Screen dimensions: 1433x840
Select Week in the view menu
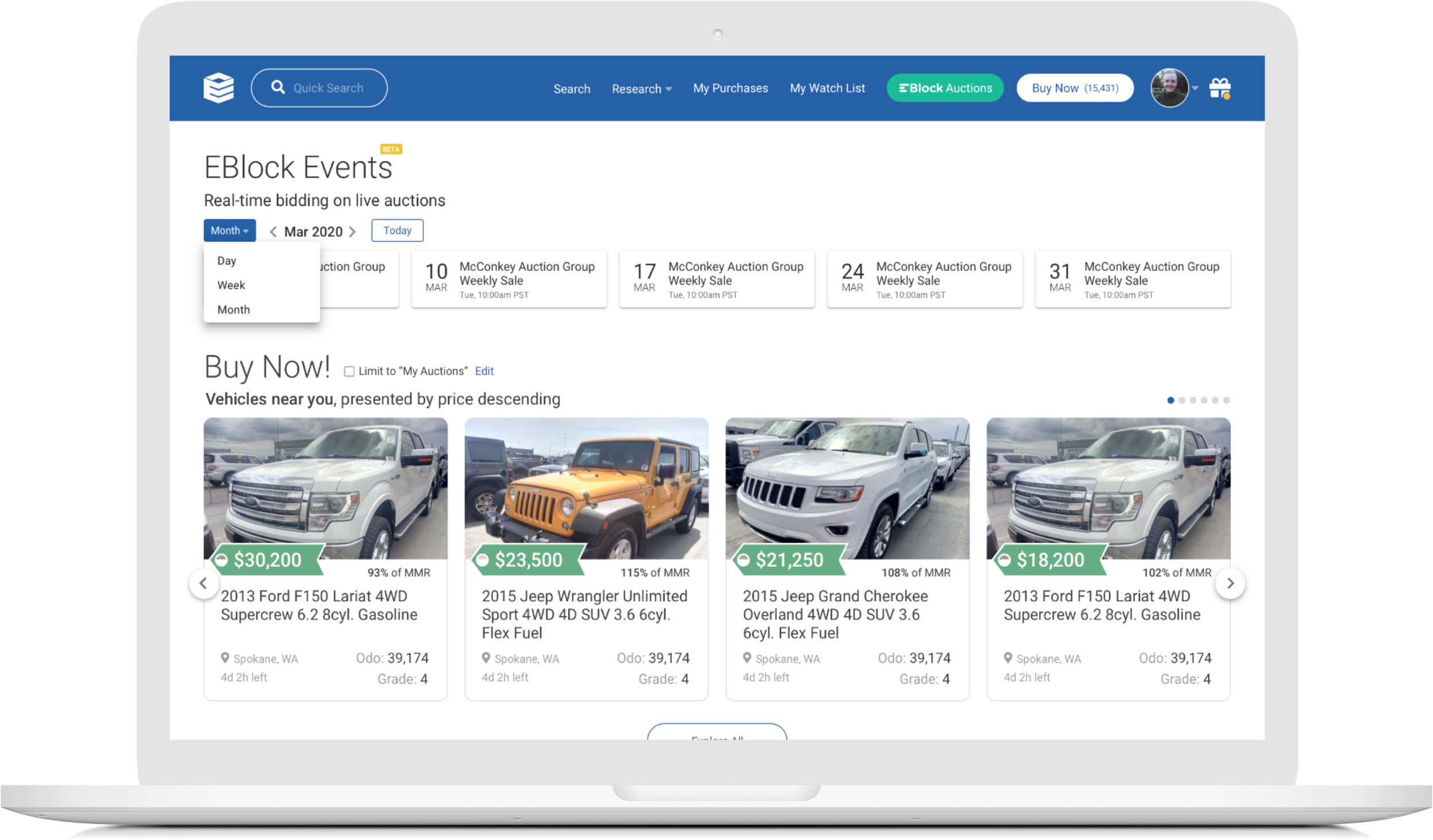[230, 285]
